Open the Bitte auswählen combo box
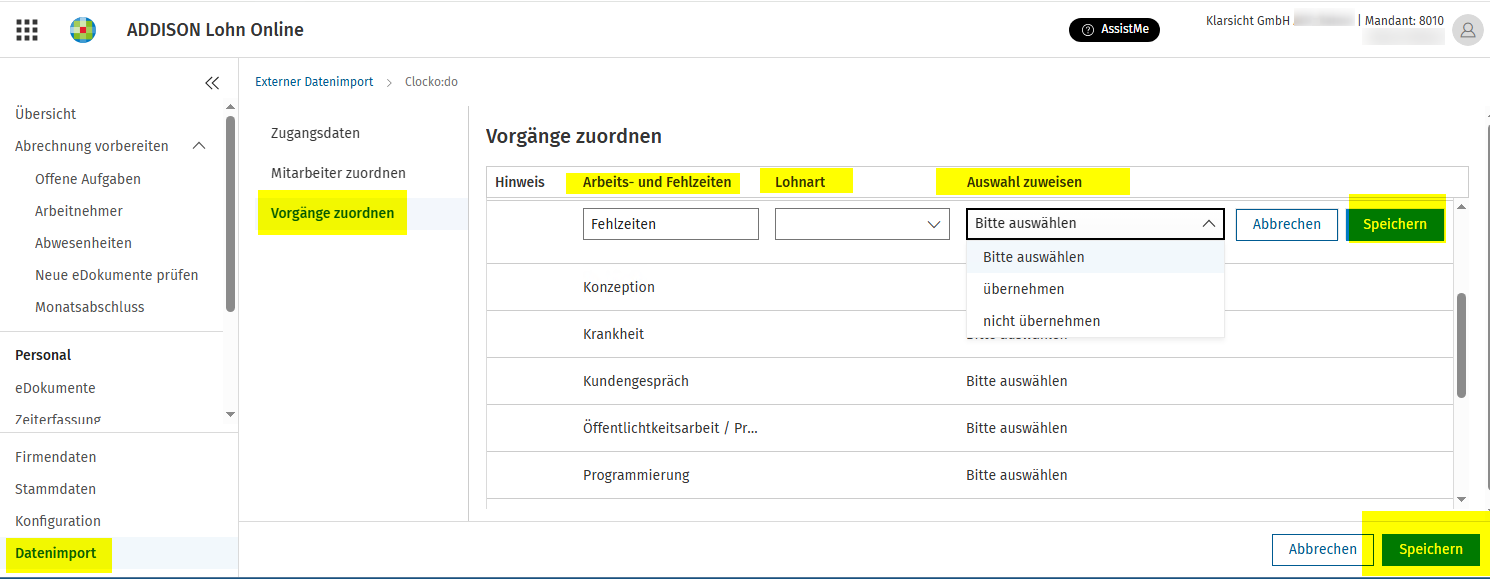 point(1095,224)
